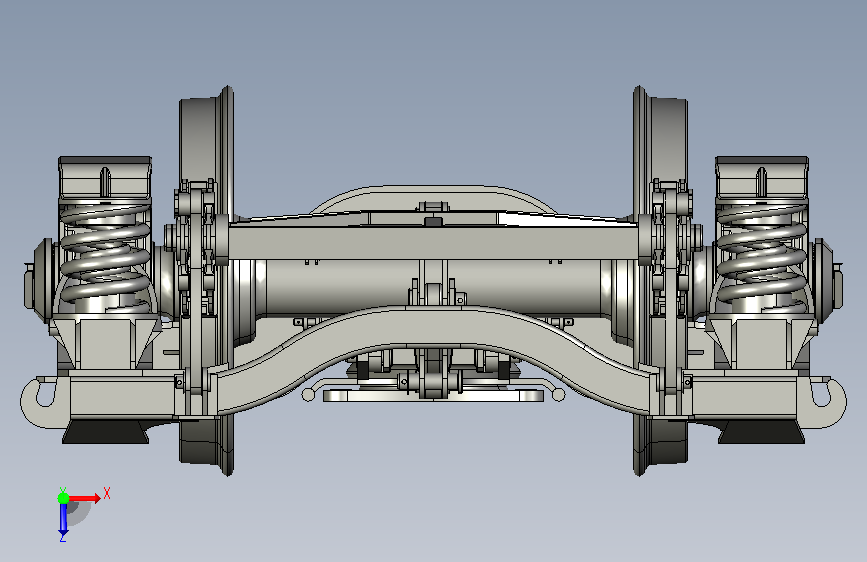867x562 pixels.
Task: Click the "X" label on the triad
Action: 107,493
